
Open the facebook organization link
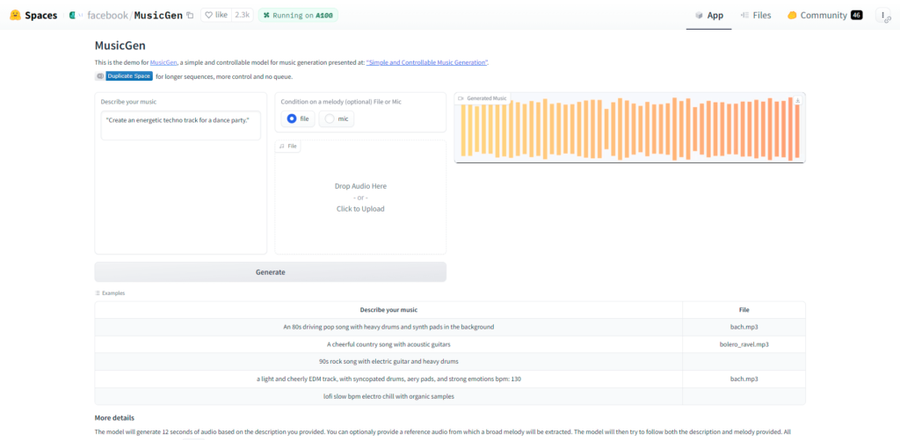[107, 15]
